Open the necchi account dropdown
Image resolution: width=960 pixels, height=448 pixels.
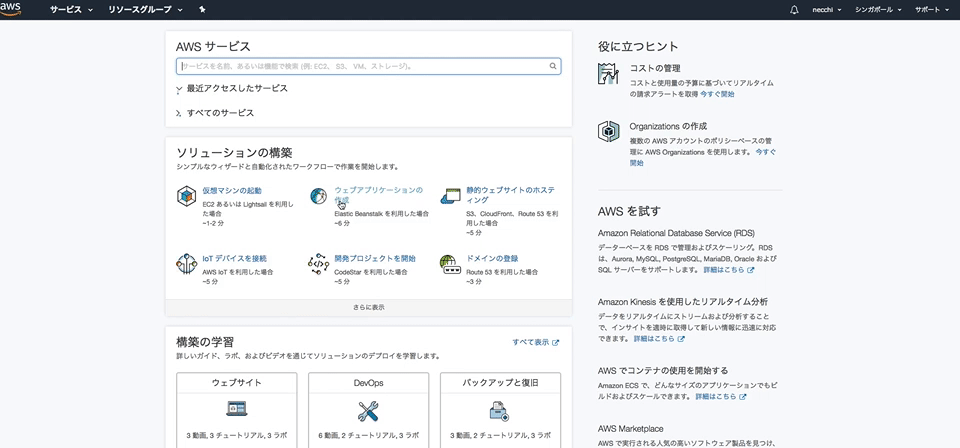tap(827, 10)
